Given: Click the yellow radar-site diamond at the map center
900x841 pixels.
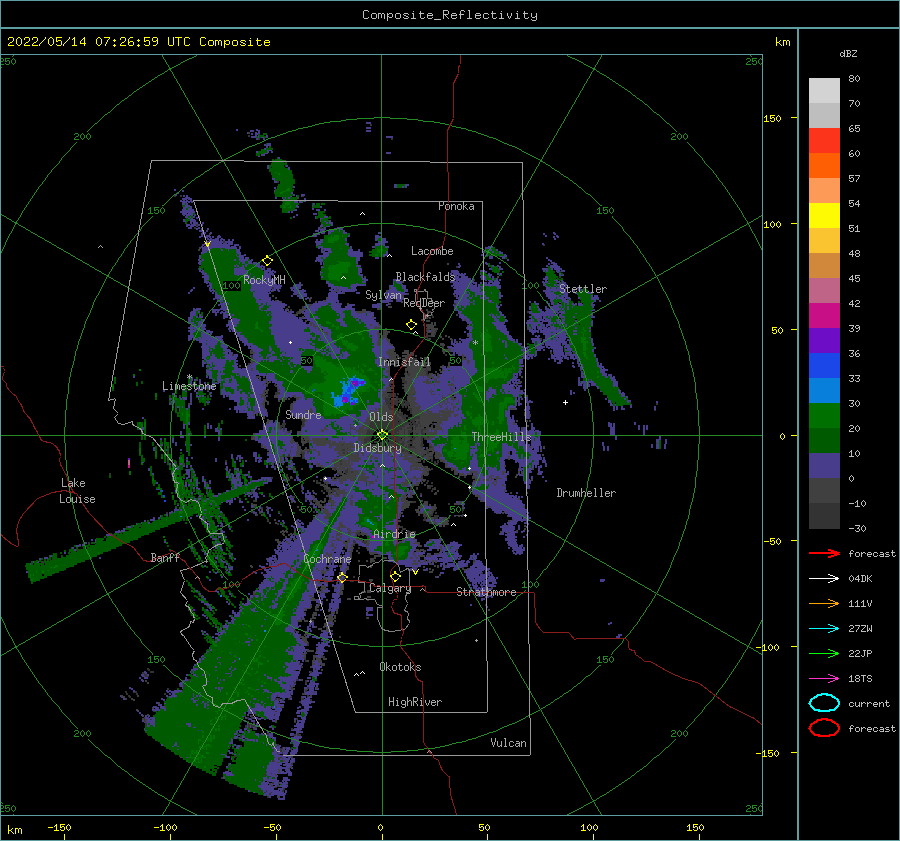Looking at the screenshot, I should pos(382,435).
